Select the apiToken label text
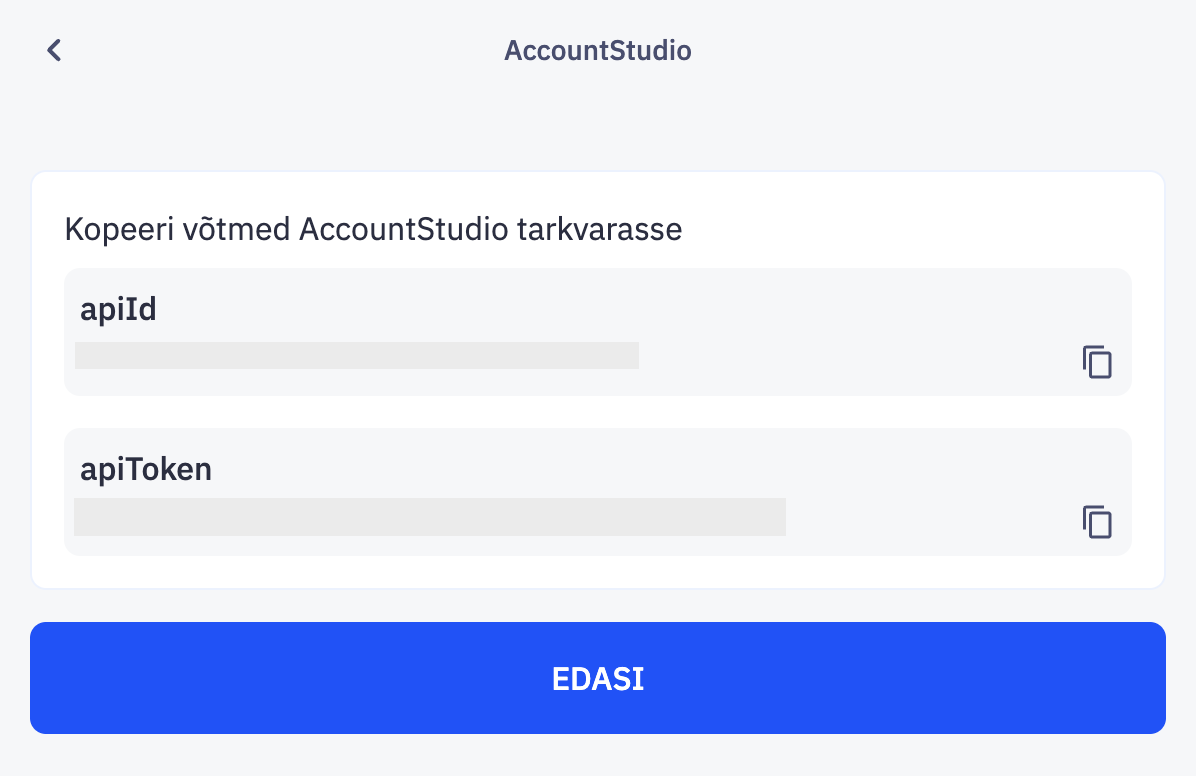This screenshot has width=1196, height=776. coord(146,469)
